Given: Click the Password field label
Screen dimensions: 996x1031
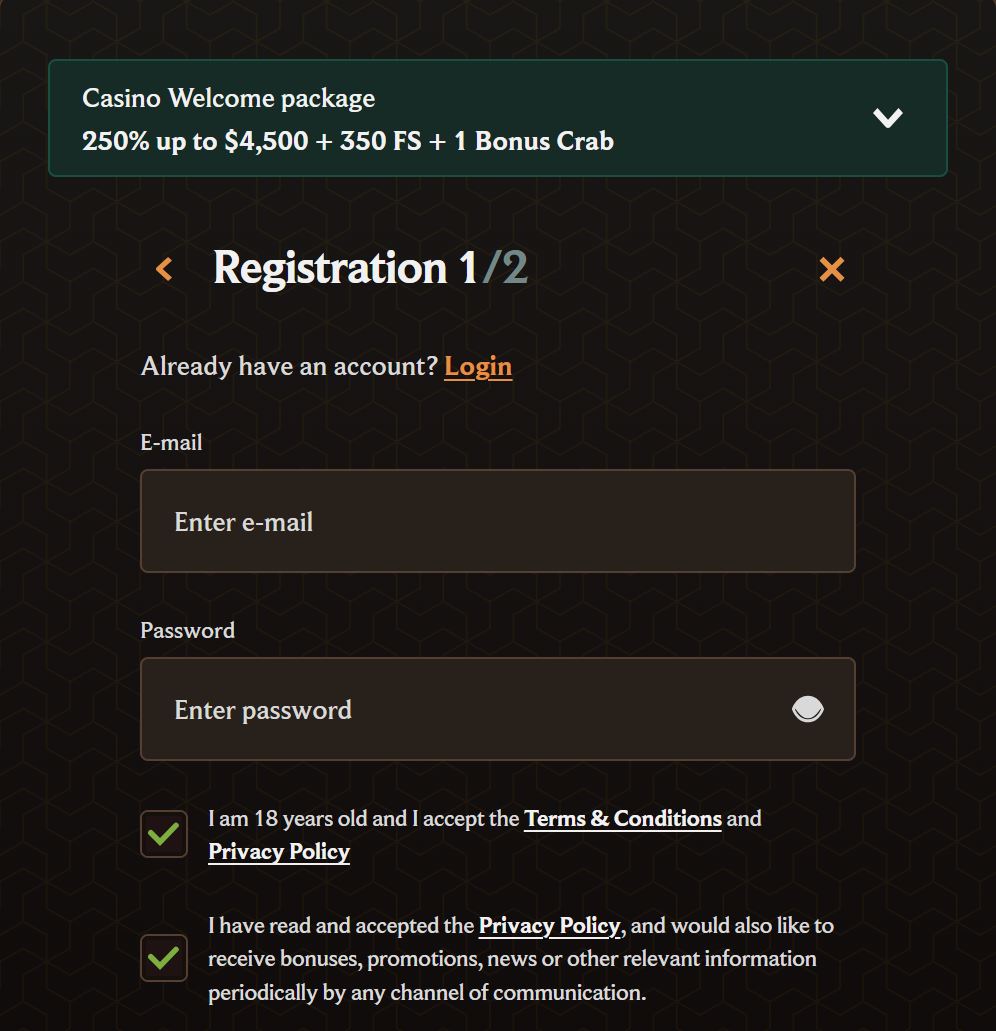Looking at the screenshot, I should pos(188,630).
